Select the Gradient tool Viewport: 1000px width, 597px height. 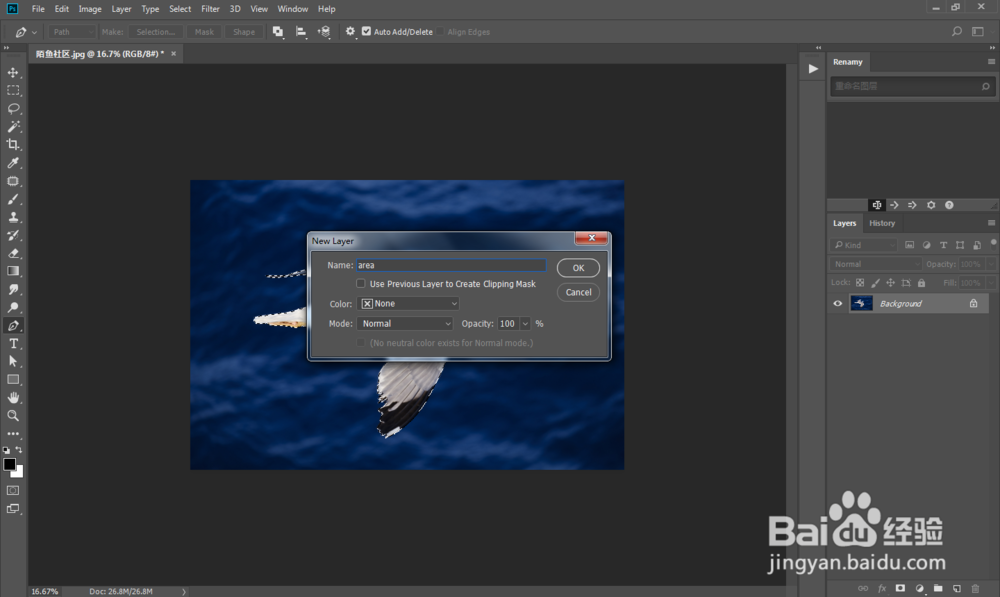point(13,271)
